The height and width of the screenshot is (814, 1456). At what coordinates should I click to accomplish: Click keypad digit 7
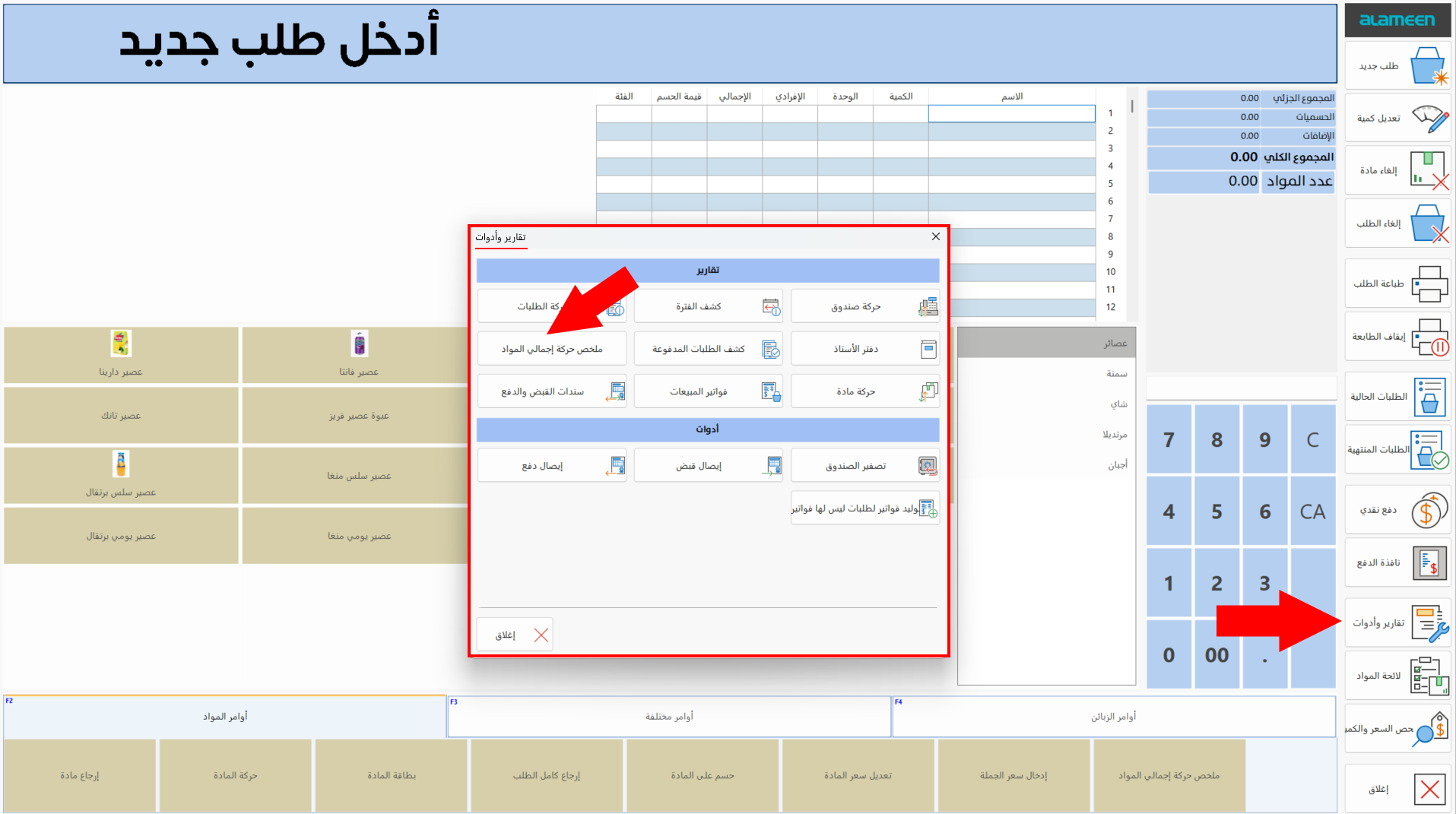coord(1169,440)
